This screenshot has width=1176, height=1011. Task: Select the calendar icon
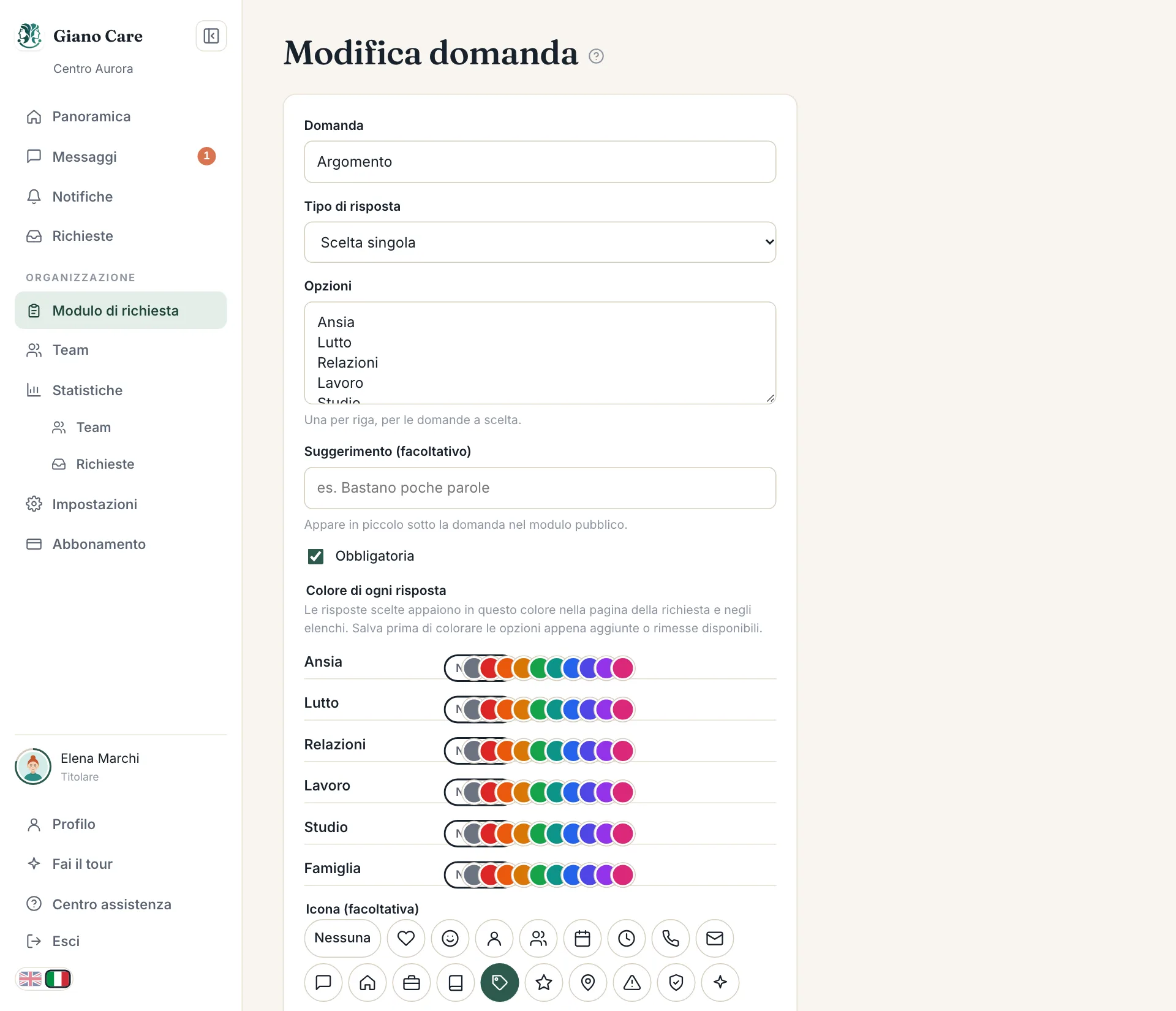tap(582, 938)
